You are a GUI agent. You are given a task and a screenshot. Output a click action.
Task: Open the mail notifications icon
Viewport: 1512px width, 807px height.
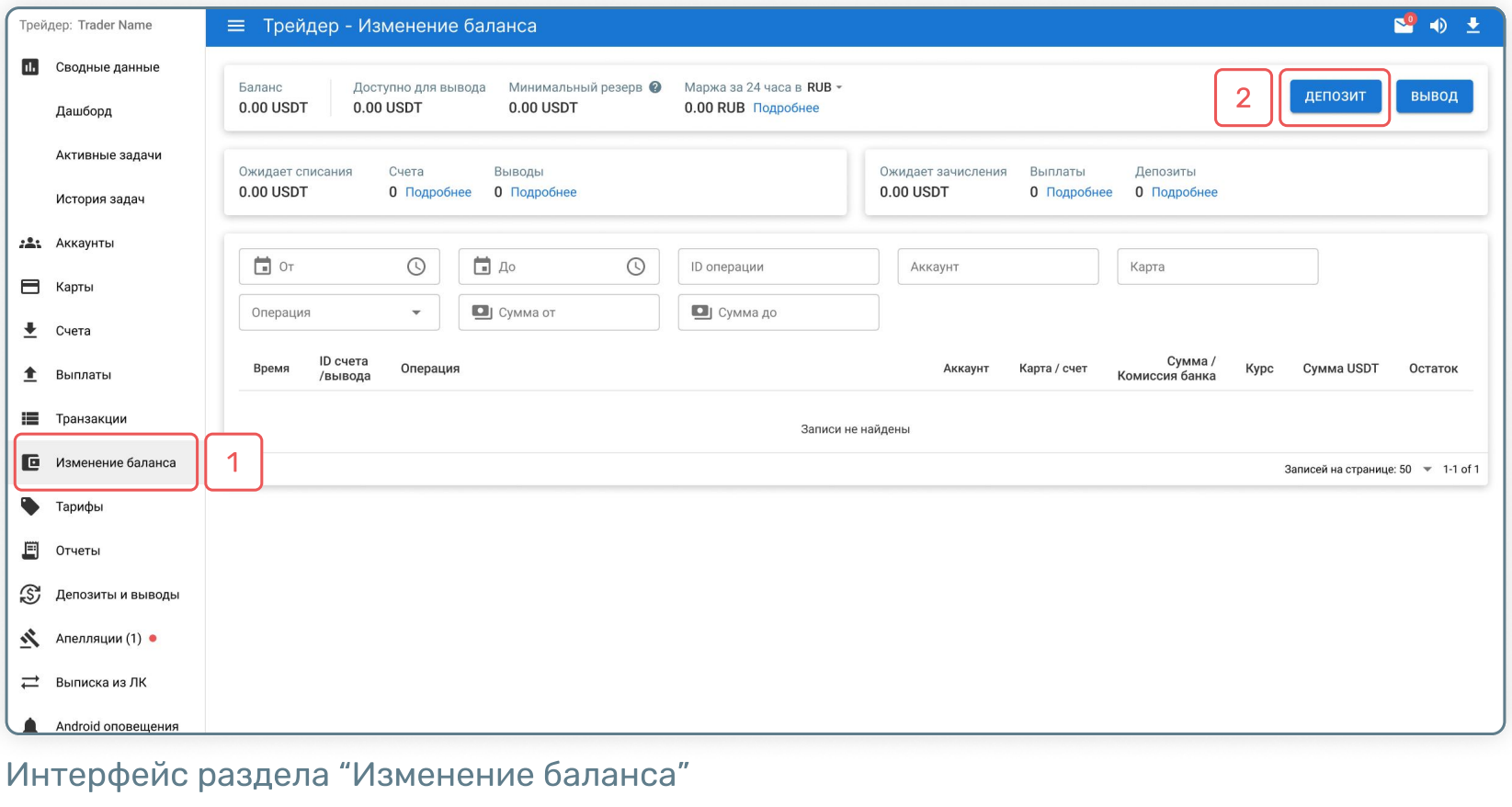[x=1403, y=26]
